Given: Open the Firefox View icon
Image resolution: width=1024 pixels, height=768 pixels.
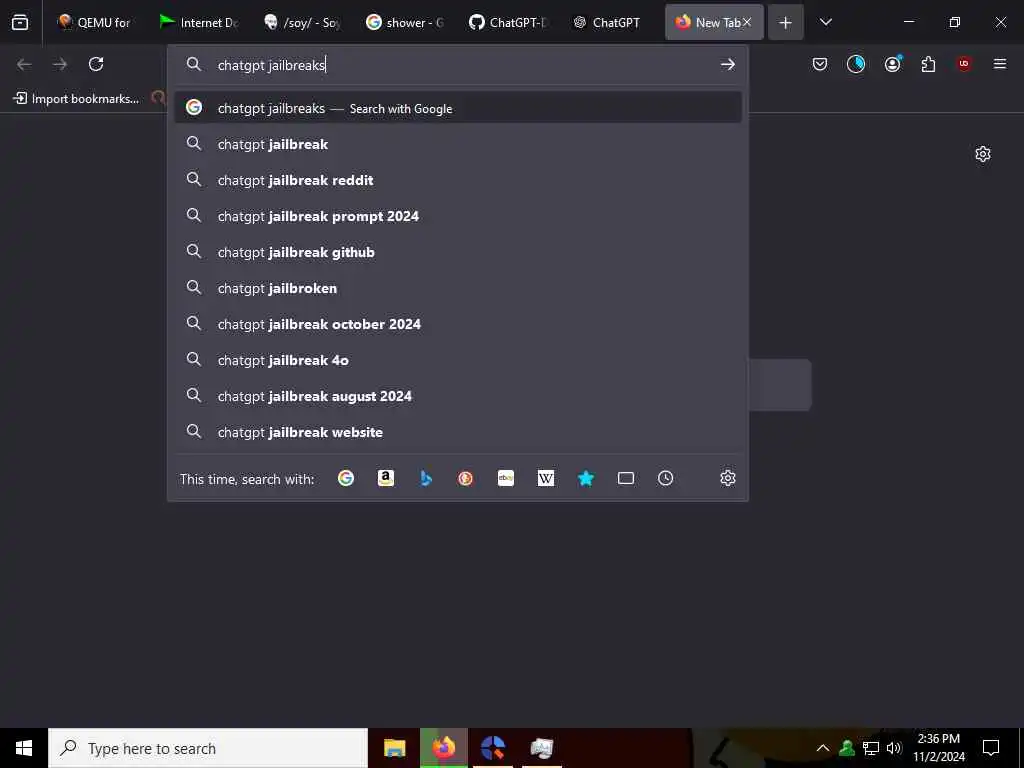Looking at the screenshot, I should click(x=20, y=22).
